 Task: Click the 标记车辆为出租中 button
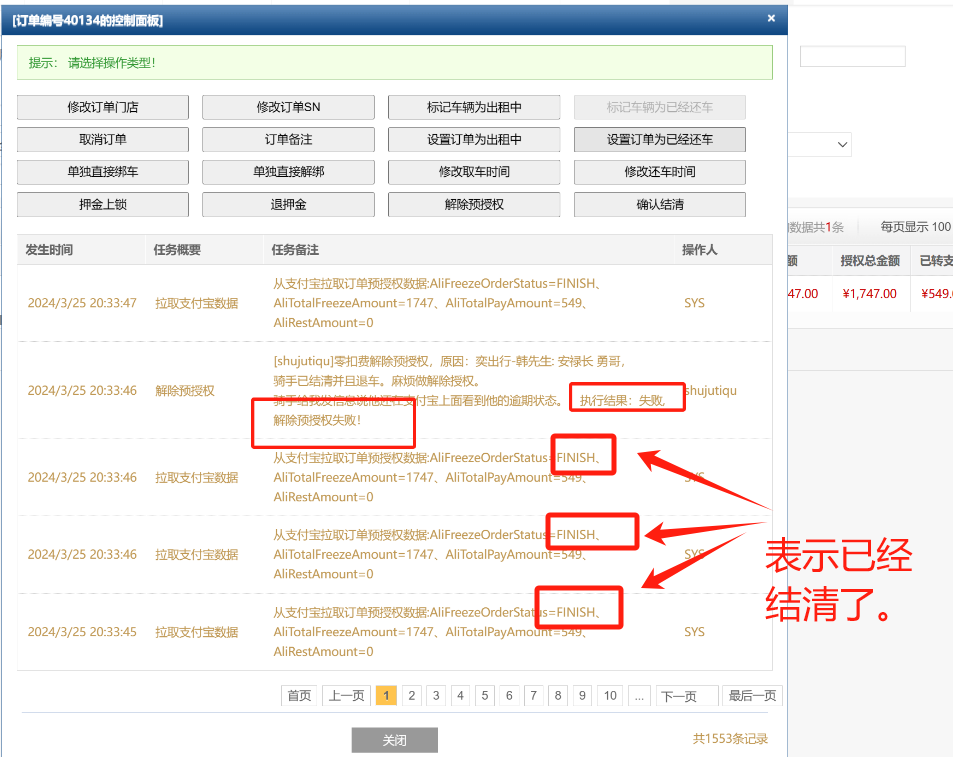click(x=474, y=107)
